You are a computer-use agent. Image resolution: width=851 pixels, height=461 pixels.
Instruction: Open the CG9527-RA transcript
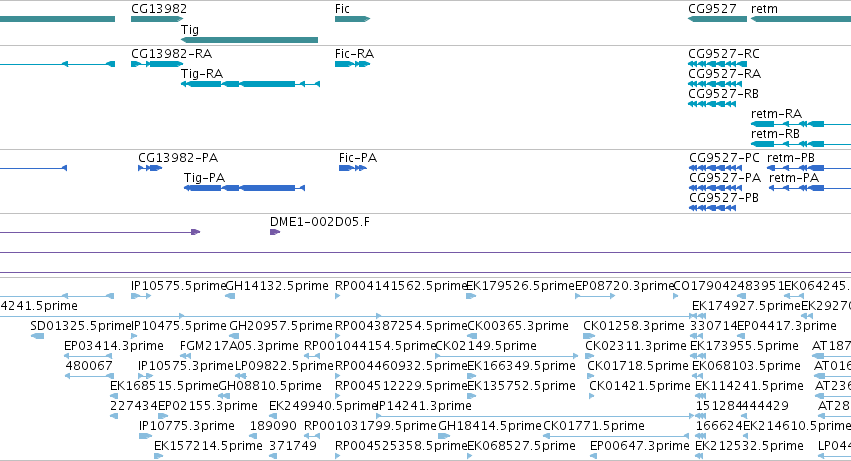coord(715,84)
